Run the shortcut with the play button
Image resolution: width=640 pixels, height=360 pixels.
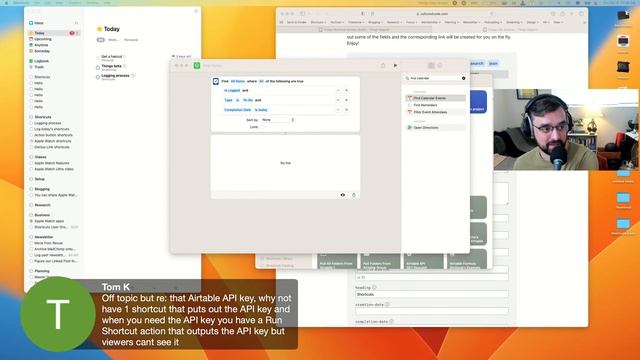click(395, 65)
